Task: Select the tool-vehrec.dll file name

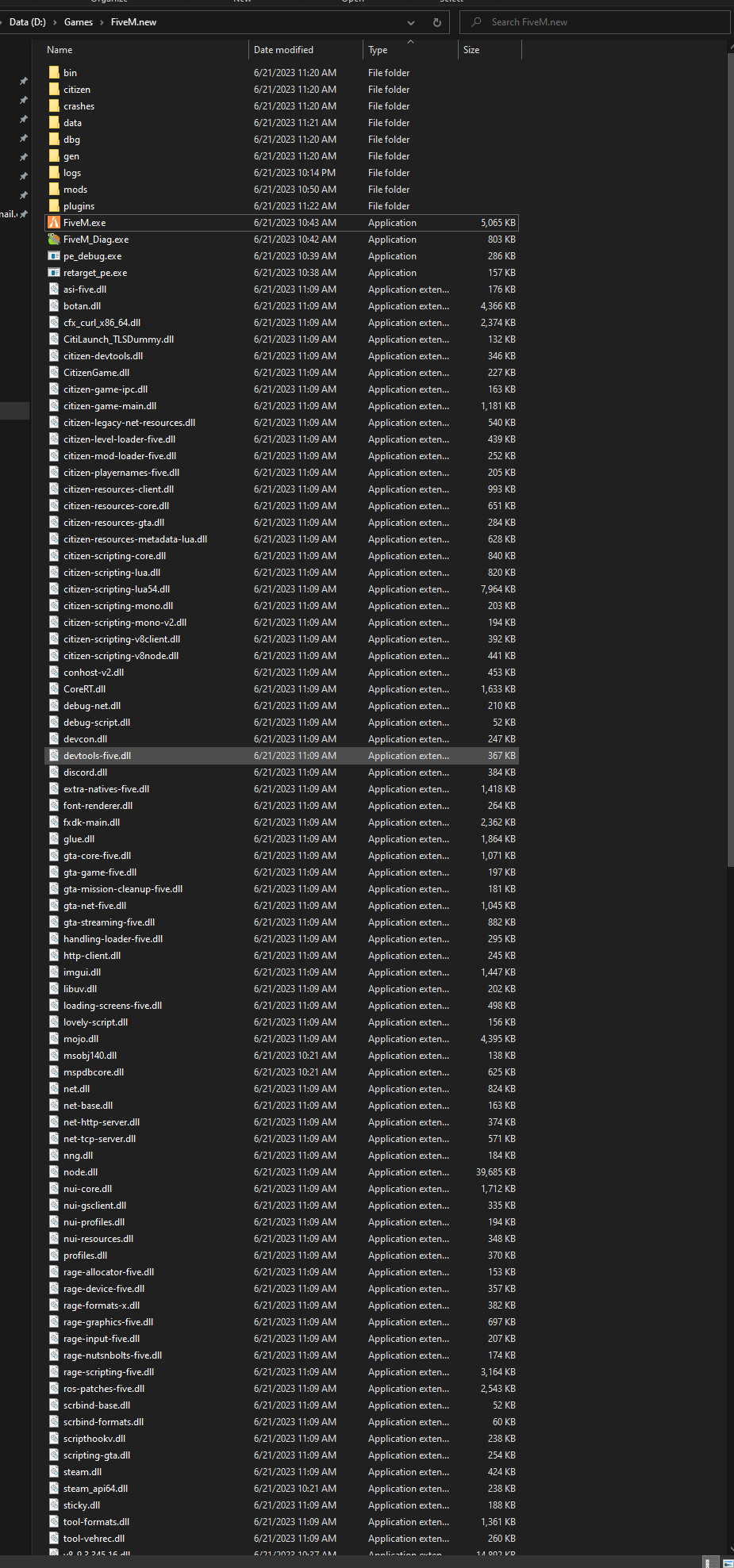Action: [x=94, y=1539]
